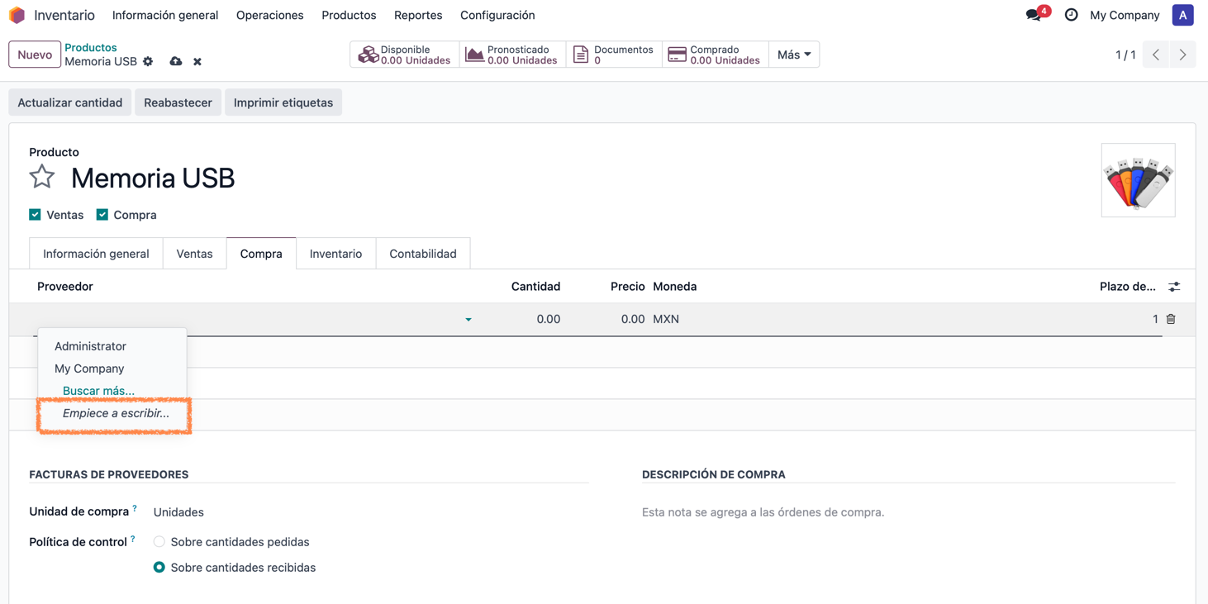The height and width of the screenshot is (604, 1208).
Task: Switch to the Inventario tab
Action: [336, 254]
